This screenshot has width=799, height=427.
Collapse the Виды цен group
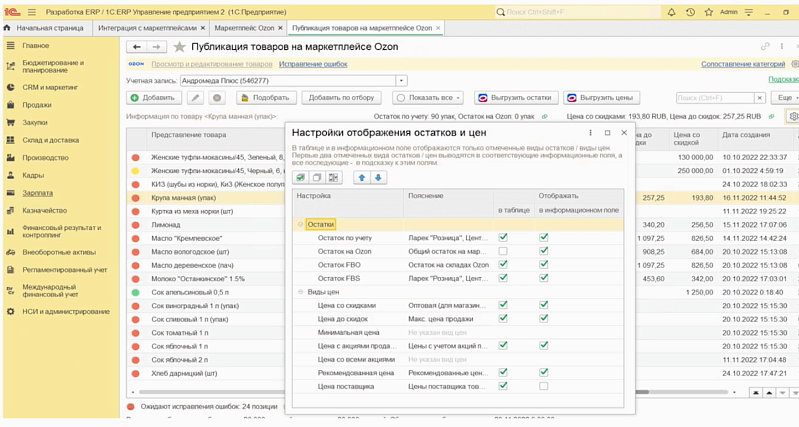coord(300,292)
